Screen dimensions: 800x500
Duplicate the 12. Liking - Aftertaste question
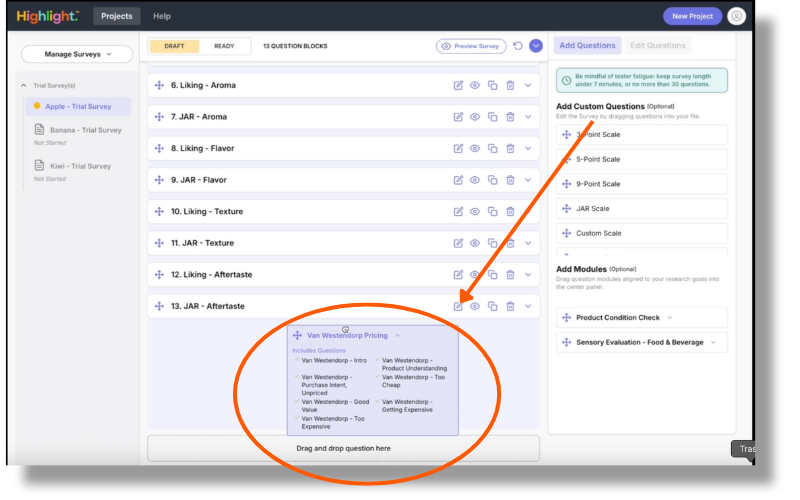(492, 274)
